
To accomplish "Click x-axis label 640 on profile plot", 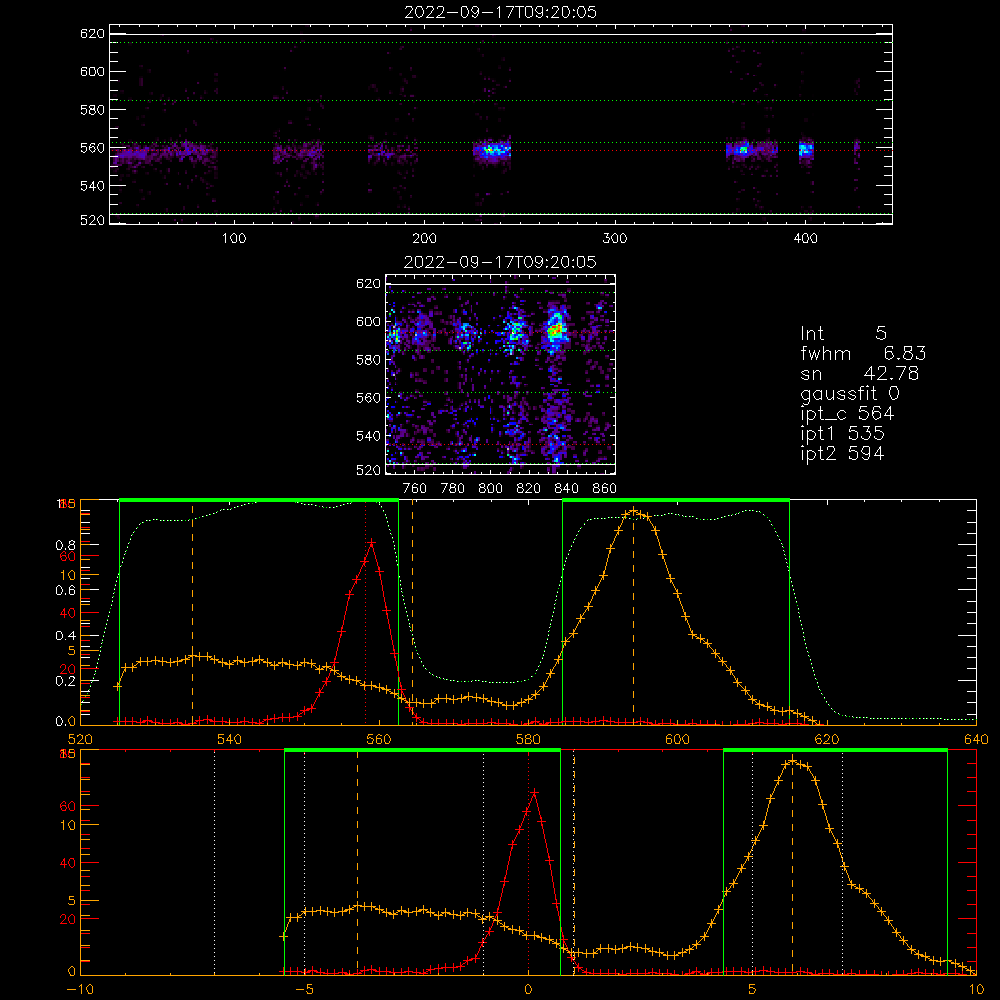I will [976, 740].
